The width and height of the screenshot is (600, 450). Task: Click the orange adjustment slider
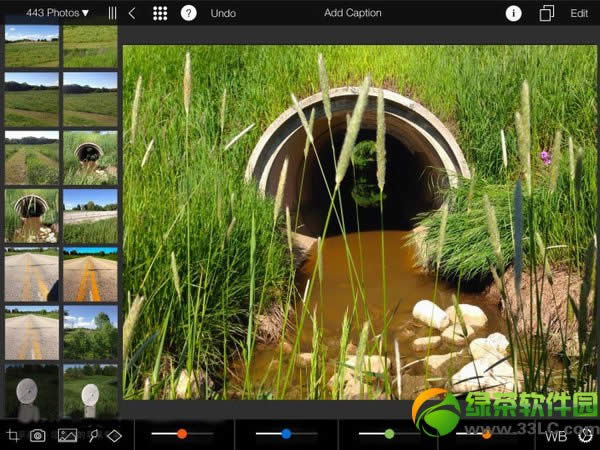182,434
